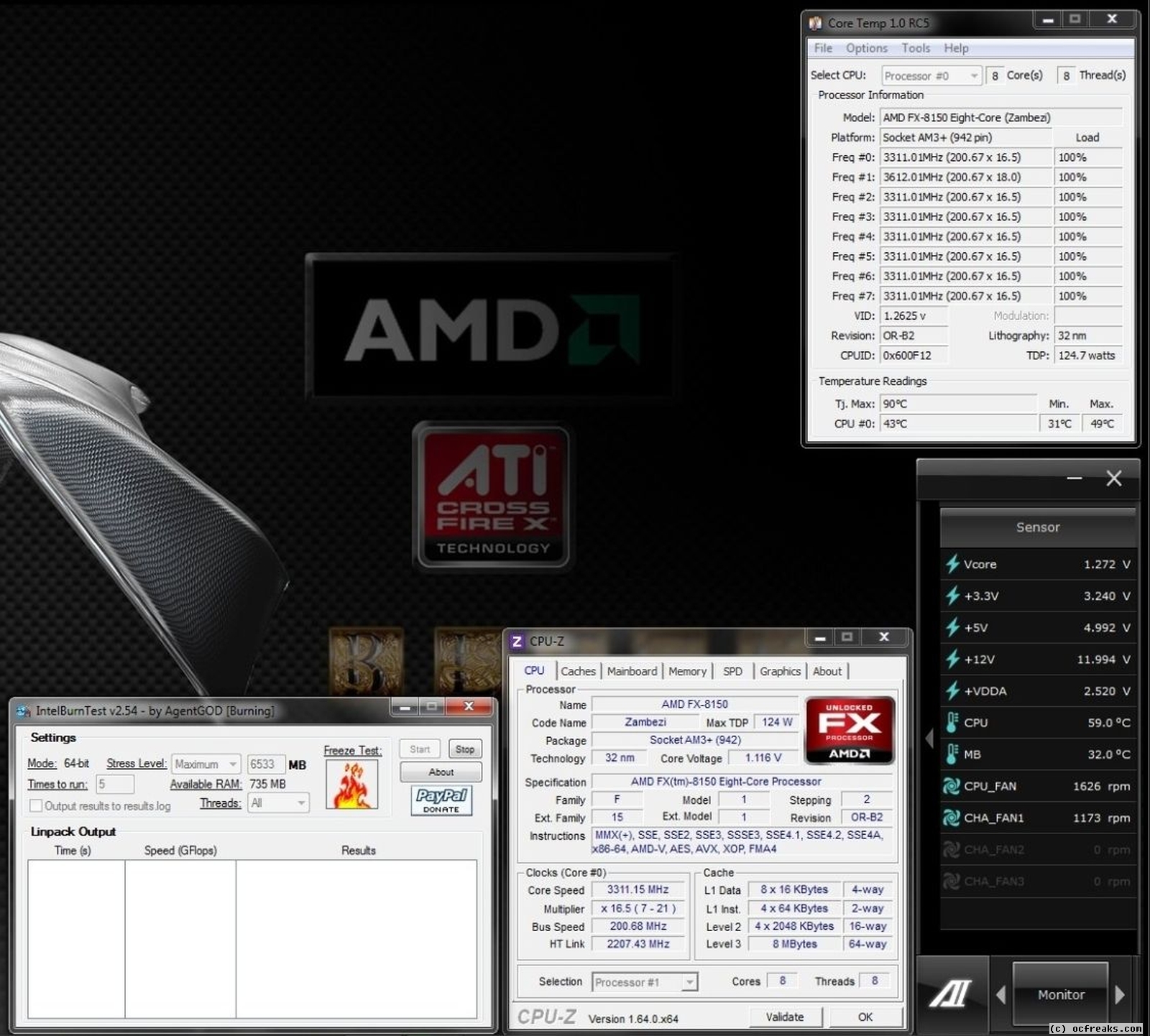Click the MB temperature thermometer icon
This screenshot has width=1150, height=1036.
pyautogui.click(x=952, y=754)
